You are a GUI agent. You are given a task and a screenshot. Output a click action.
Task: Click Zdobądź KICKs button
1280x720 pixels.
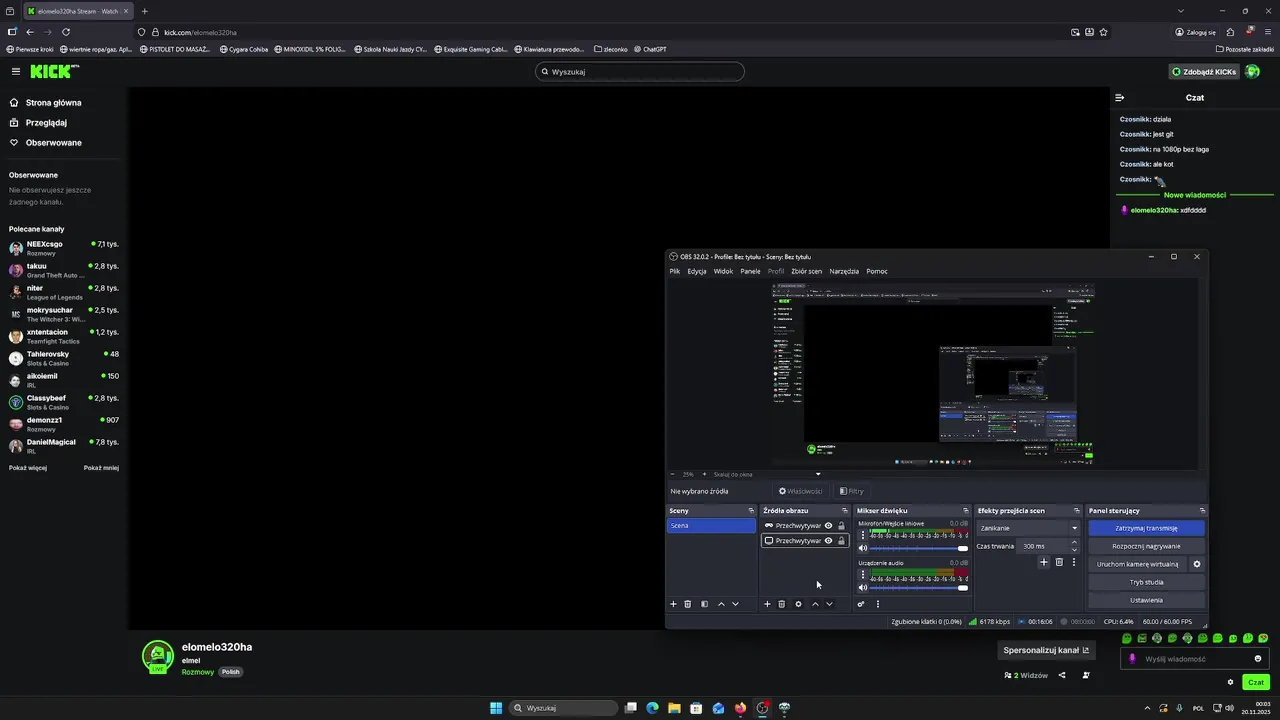1204,71
